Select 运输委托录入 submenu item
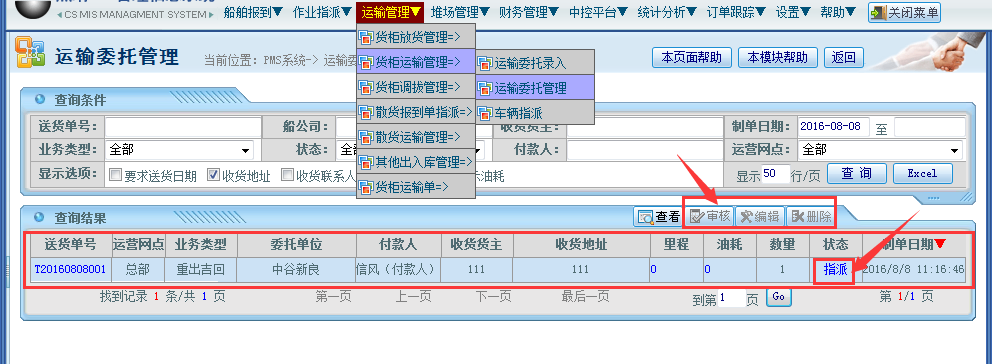 (535, 63)
